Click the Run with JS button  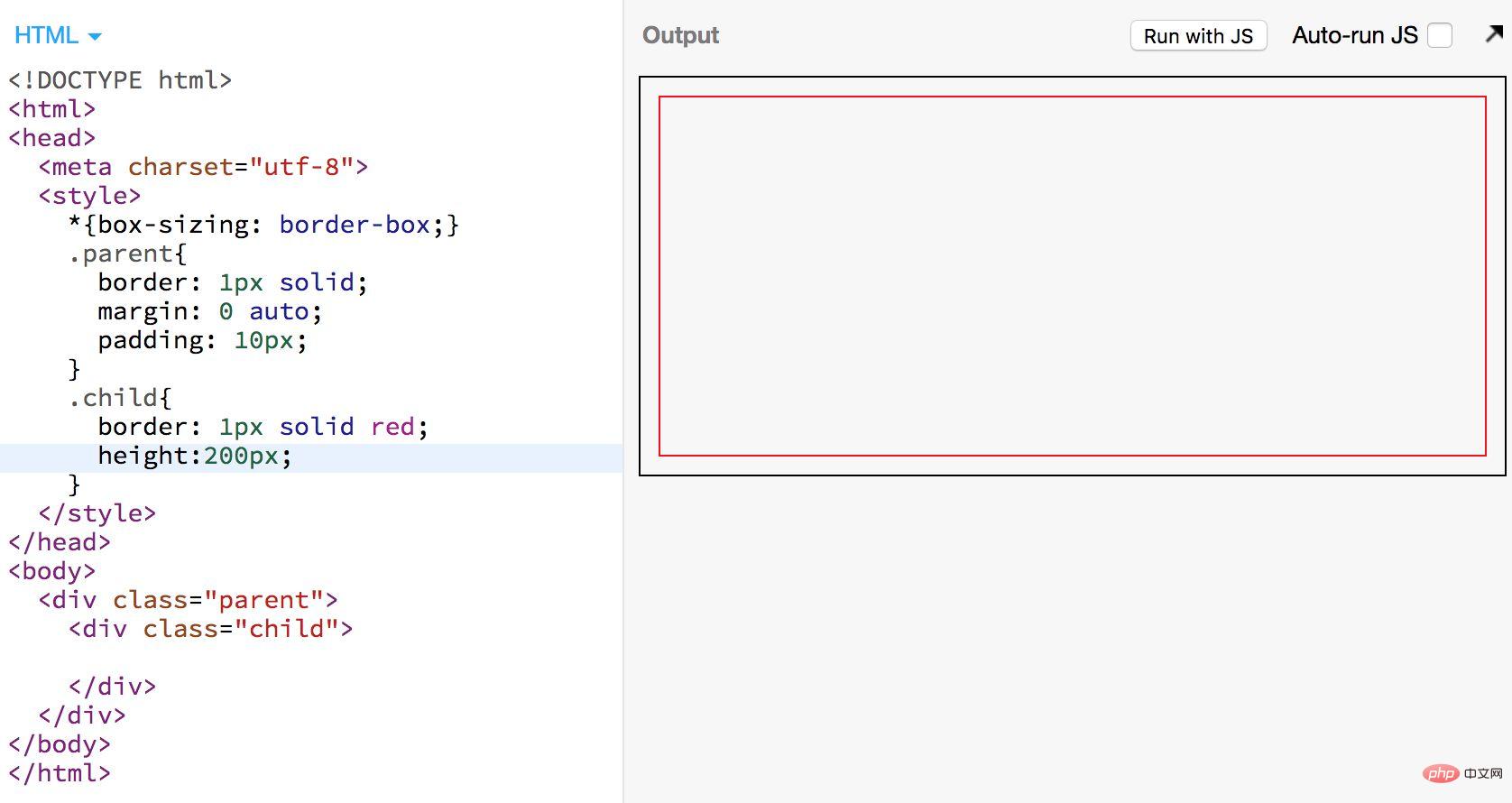1198,36
